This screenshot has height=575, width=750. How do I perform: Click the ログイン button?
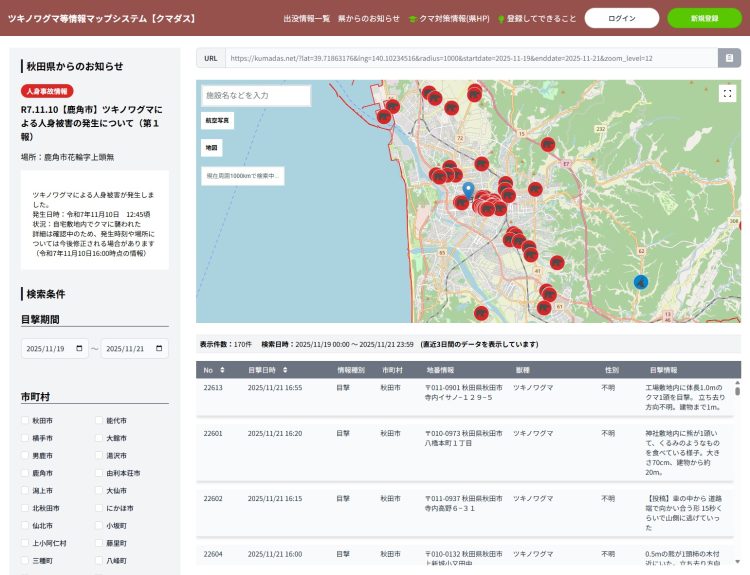621,19
